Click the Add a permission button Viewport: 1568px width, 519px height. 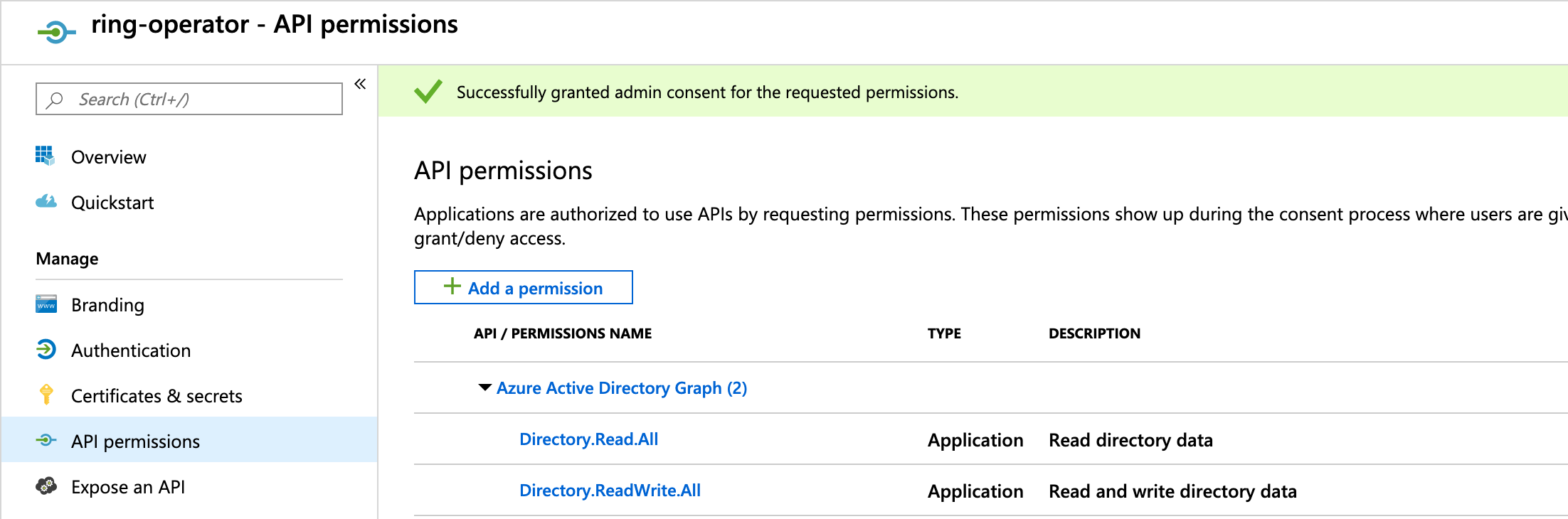click(523, 287)
